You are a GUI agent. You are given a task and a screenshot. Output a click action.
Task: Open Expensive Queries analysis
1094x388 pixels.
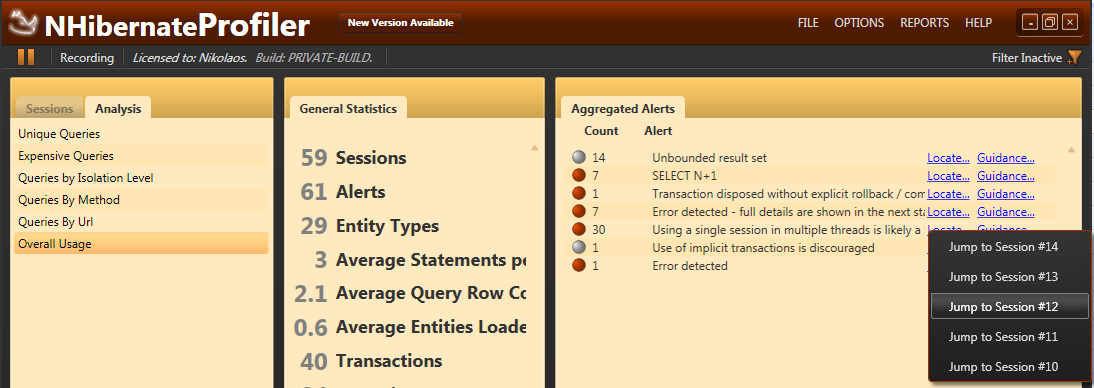tap(141, 156)
